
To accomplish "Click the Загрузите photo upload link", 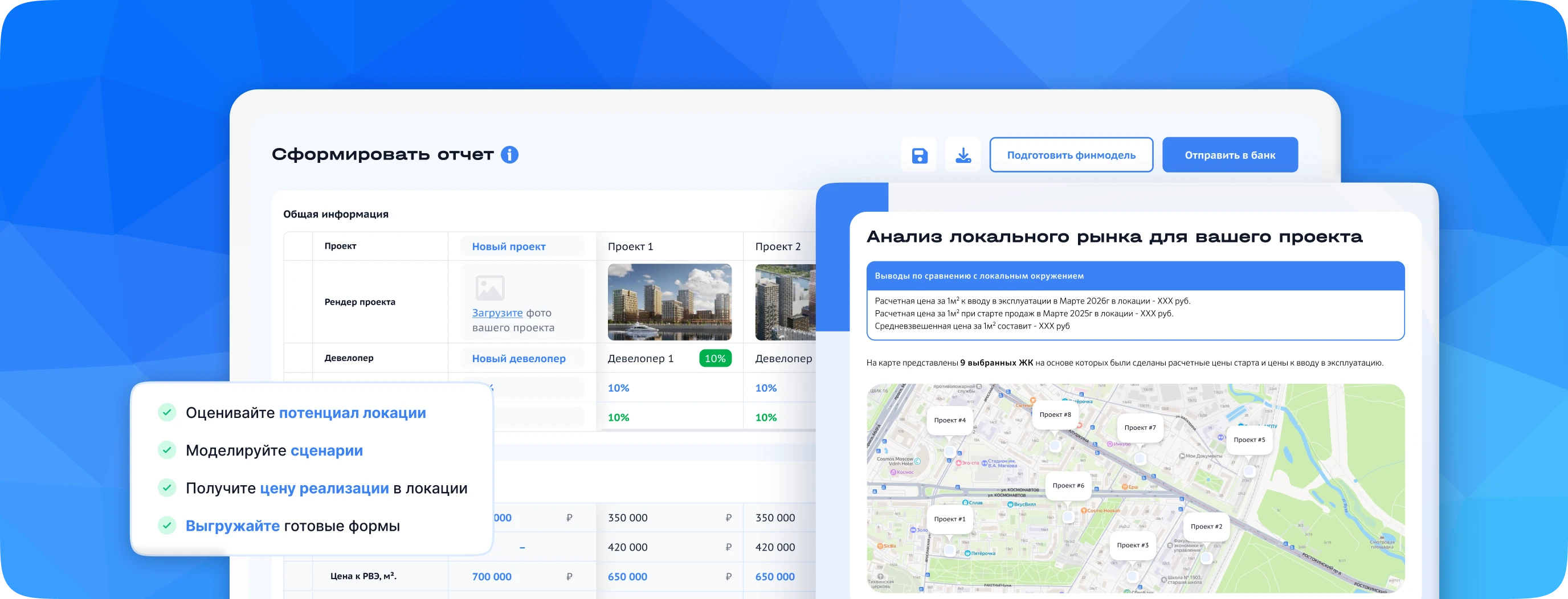I will point(497,313).
